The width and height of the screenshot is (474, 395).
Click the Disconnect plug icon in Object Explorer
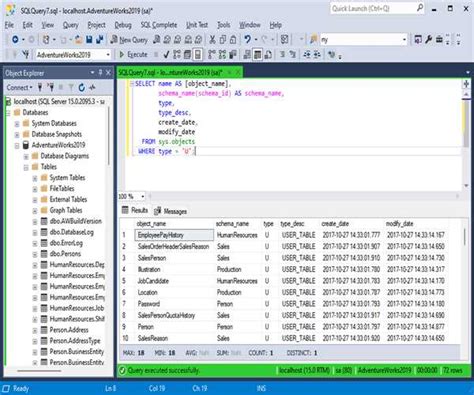[50, 88]
